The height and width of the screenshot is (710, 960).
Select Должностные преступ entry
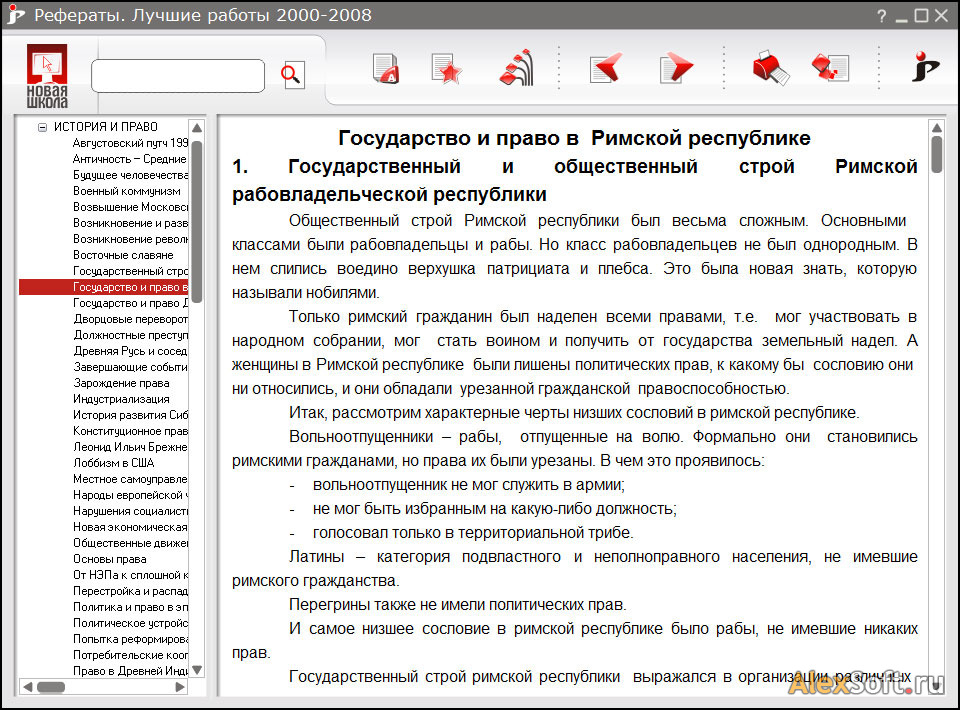(130, 335)
